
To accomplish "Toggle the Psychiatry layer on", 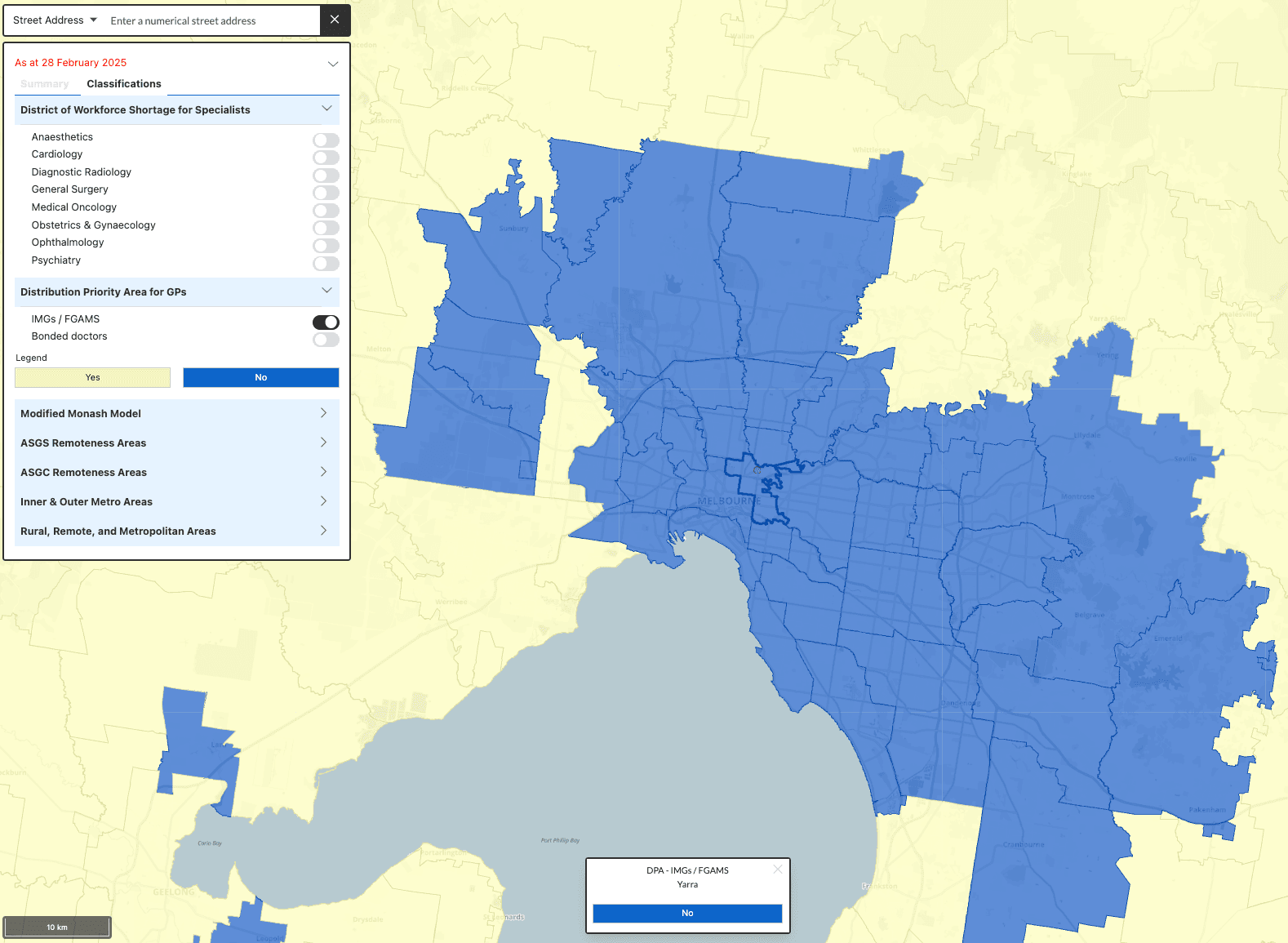I will [x=326, y=264].
